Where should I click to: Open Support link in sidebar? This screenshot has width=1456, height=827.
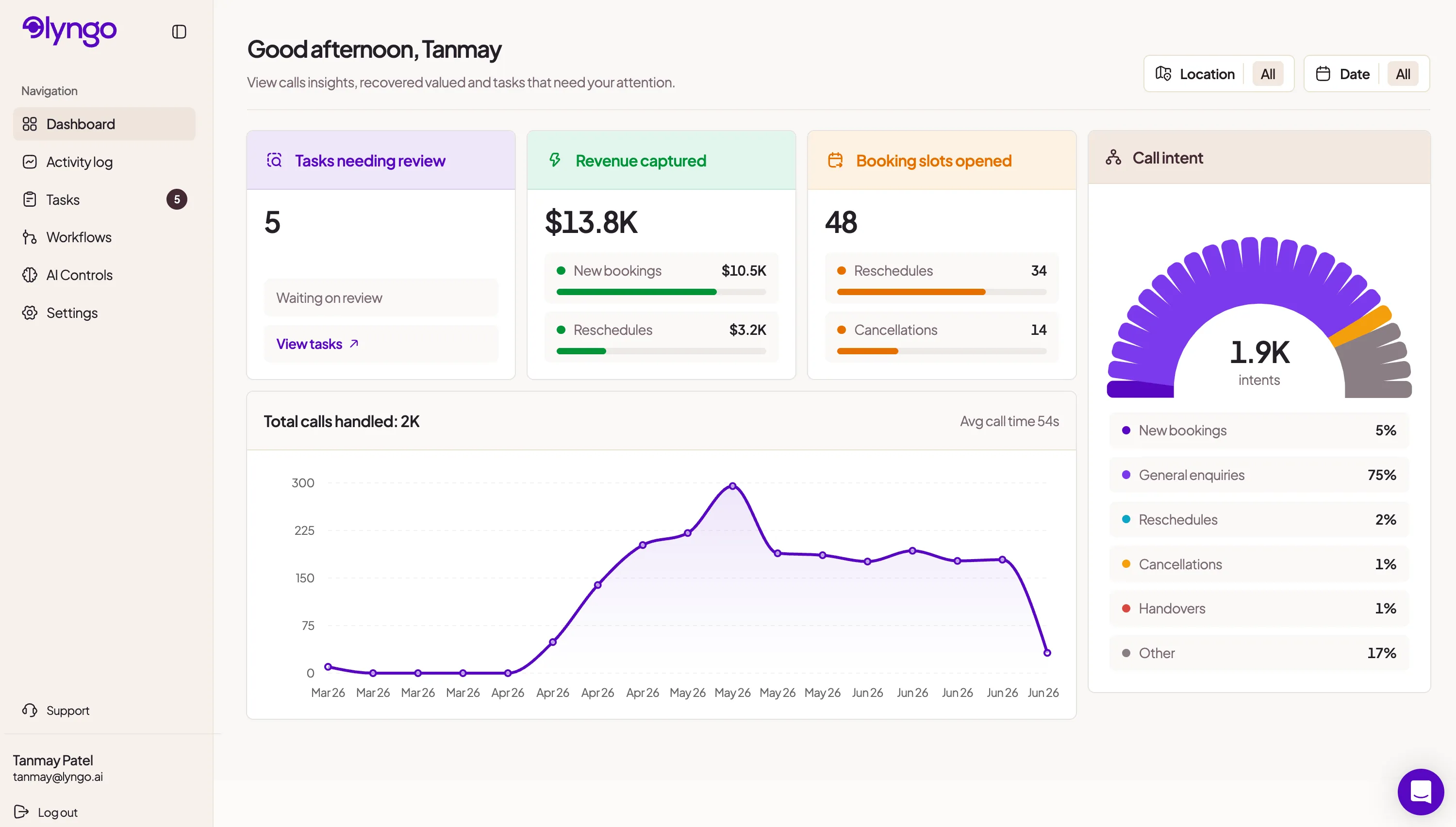67,711
